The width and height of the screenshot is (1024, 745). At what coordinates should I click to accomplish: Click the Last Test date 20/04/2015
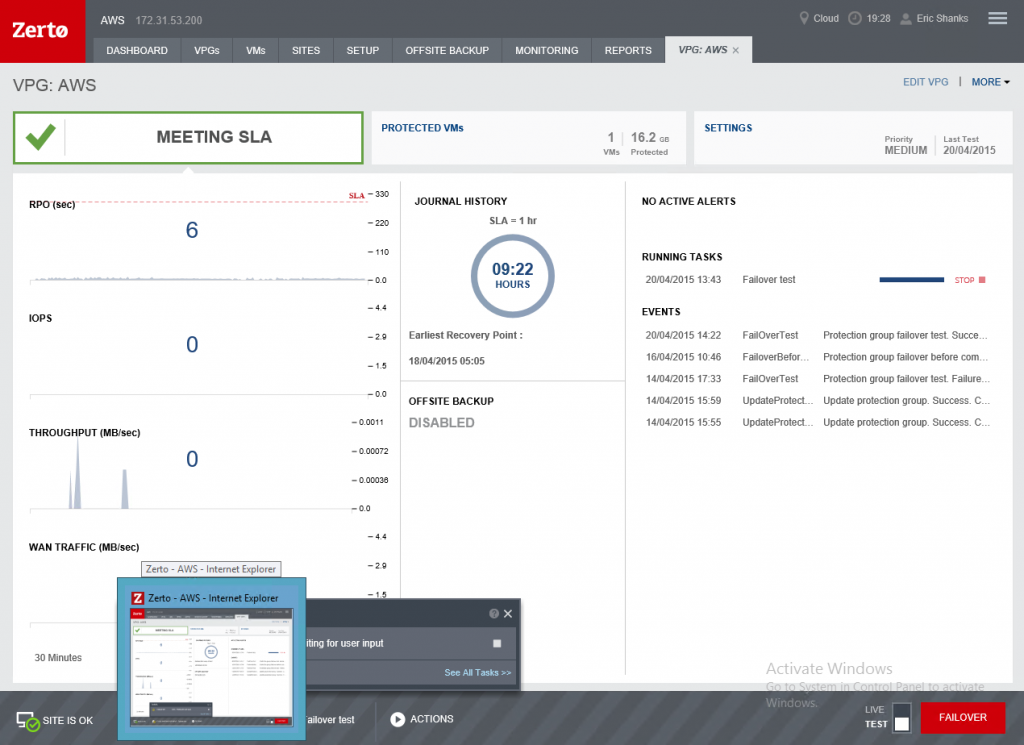coord(969,150)
